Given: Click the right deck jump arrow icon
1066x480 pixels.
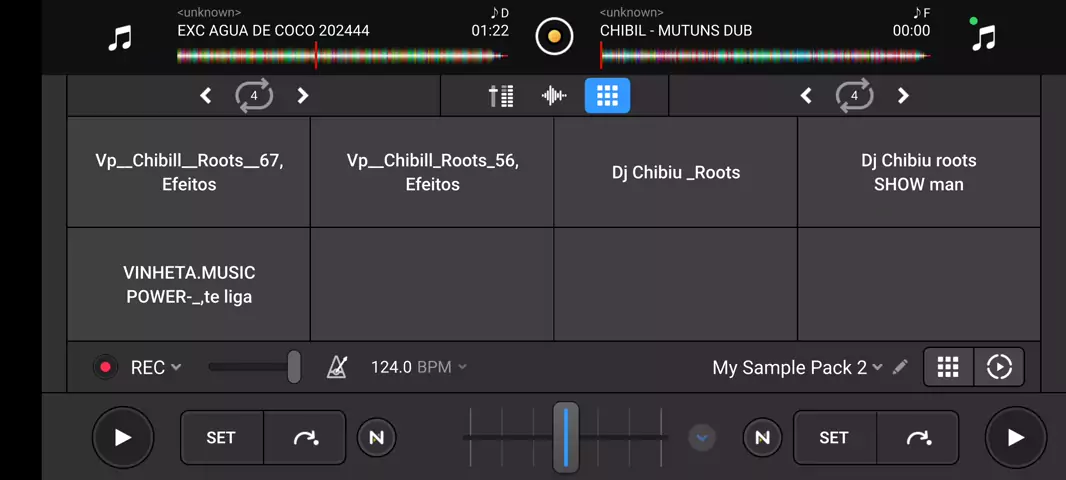Looking at the screenshot, I should [917, 437].
